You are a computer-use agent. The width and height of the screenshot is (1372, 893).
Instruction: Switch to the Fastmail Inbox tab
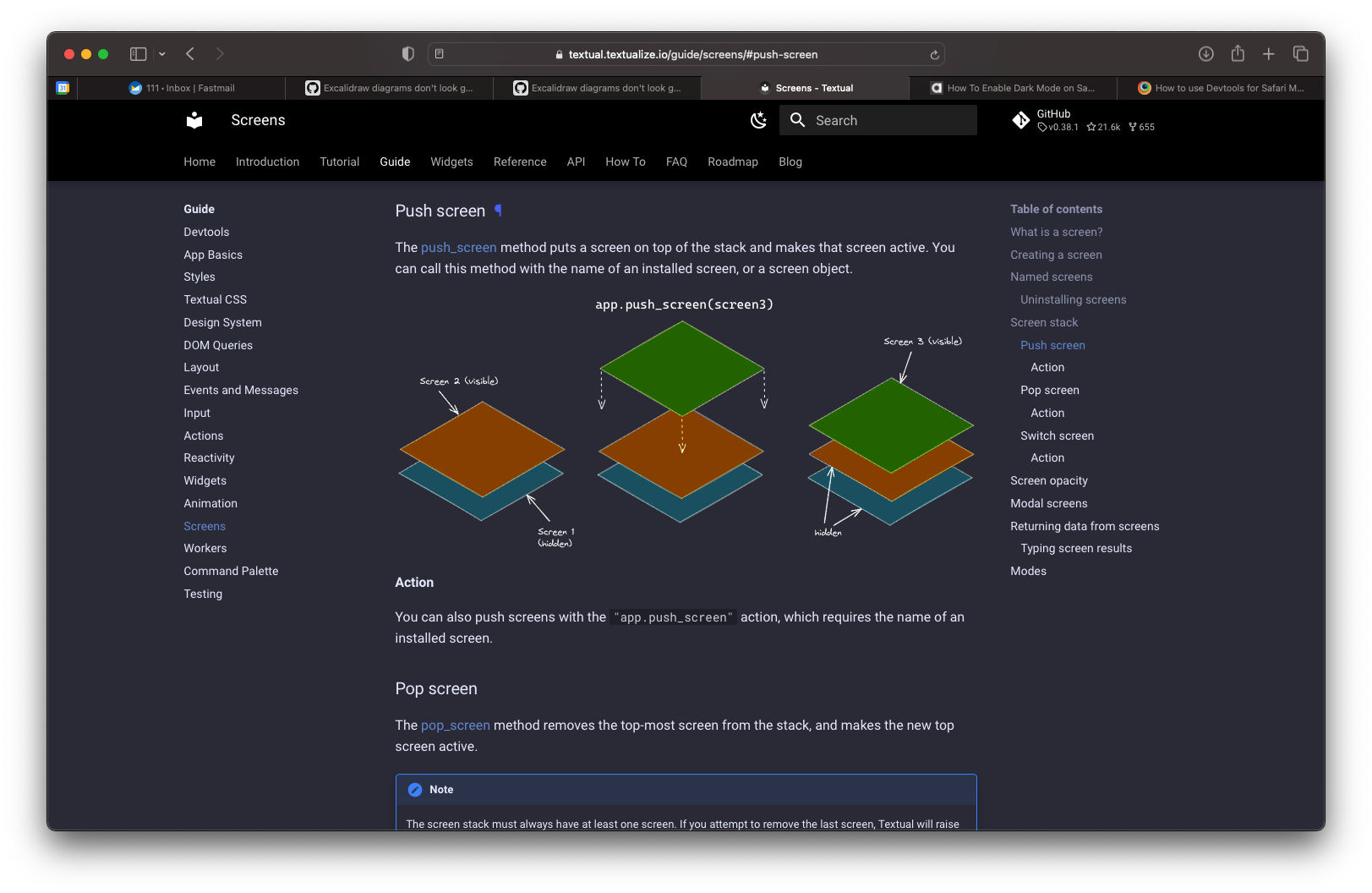(x=182, y=88)
